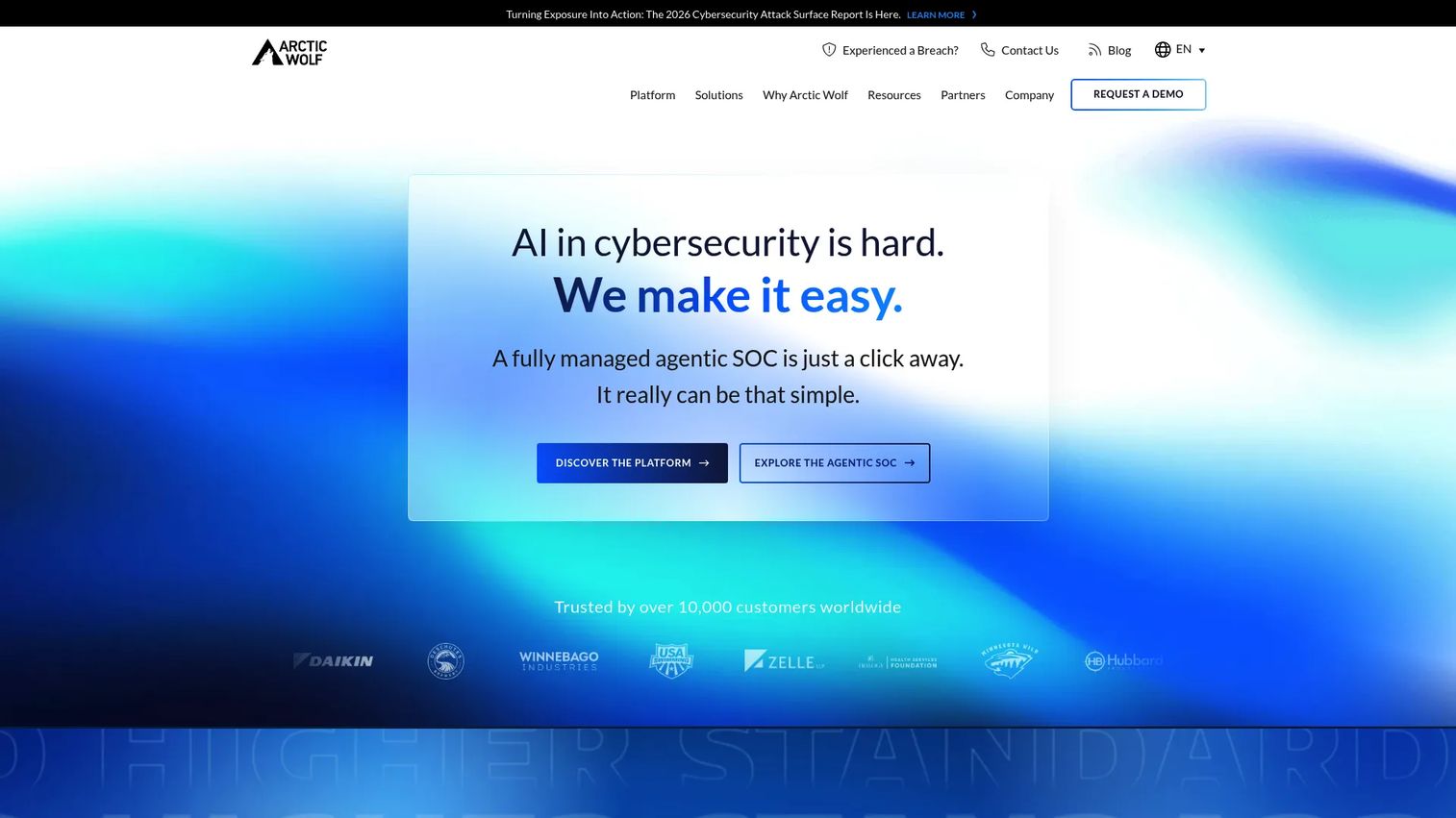
Task: Click the Winnebago Industries logo
Action: (559, 660)
